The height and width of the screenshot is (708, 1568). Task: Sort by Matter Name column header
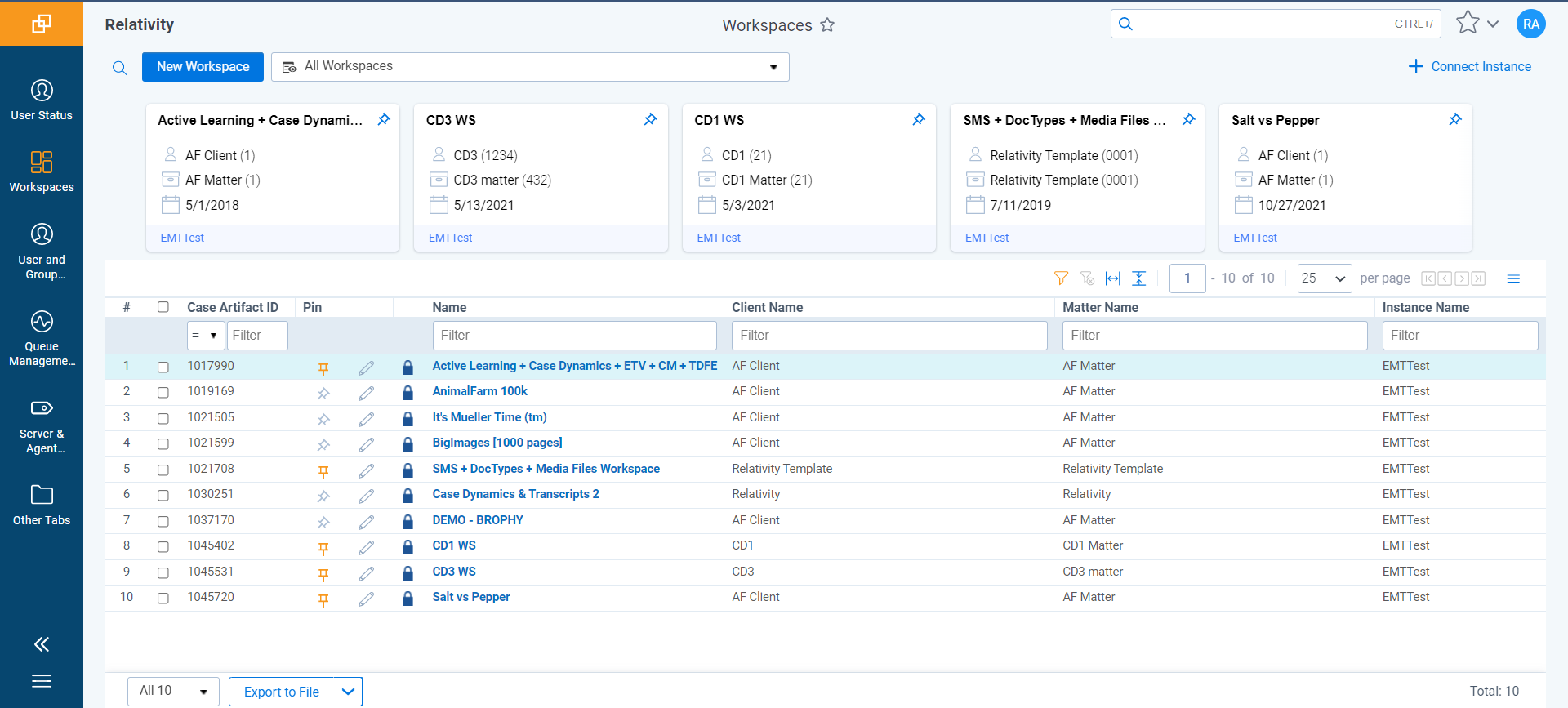tap(1100, 307)
